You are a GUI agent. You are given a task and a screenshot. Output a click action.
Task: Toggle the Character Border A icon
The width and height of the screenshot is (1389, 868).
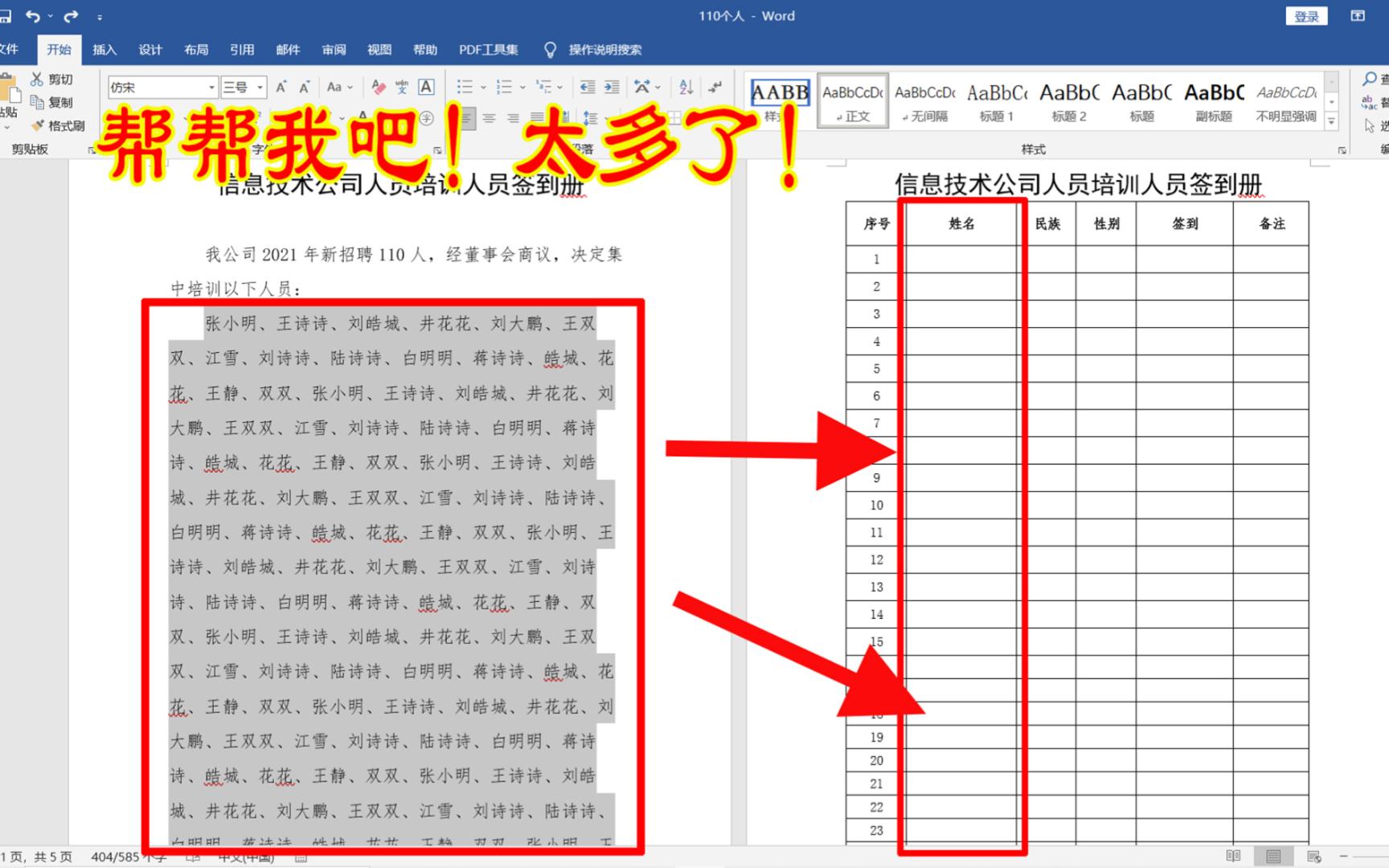pyautogui.click(x=426, y=87)
